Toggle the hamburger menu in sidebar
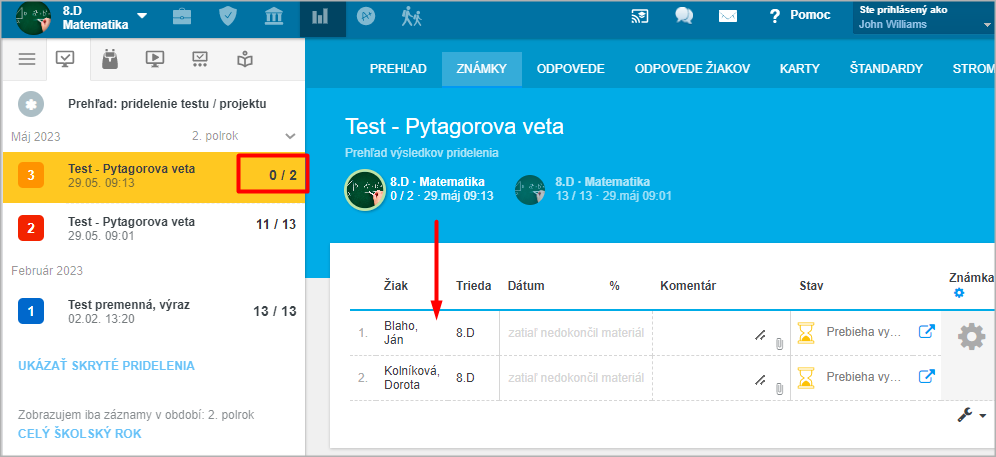The image size is (996, 457). (x=27, y=59)
